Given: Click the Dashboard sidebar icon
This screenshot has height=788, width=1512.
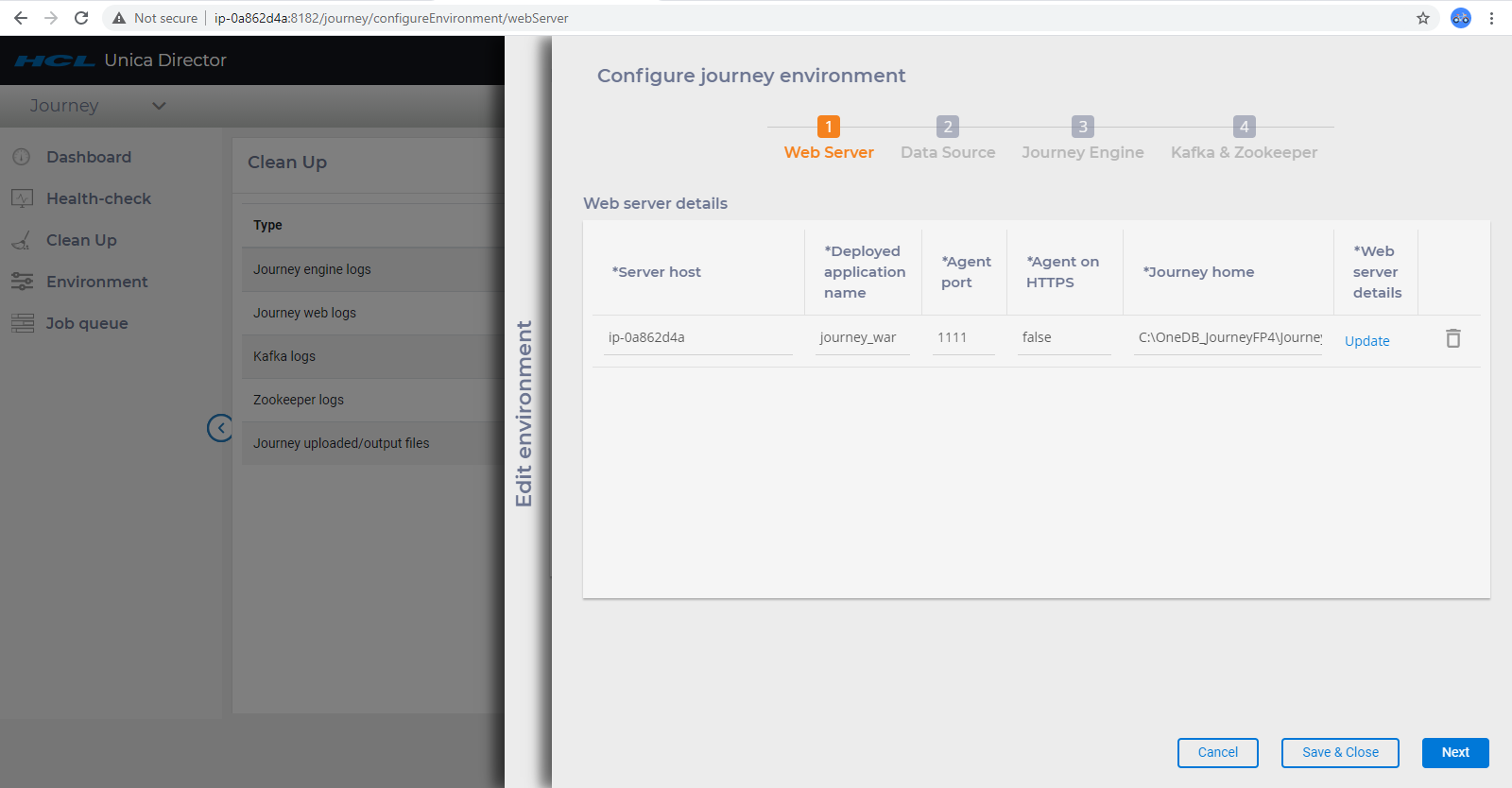Looking at the screenshot, I should pos(22,157).
